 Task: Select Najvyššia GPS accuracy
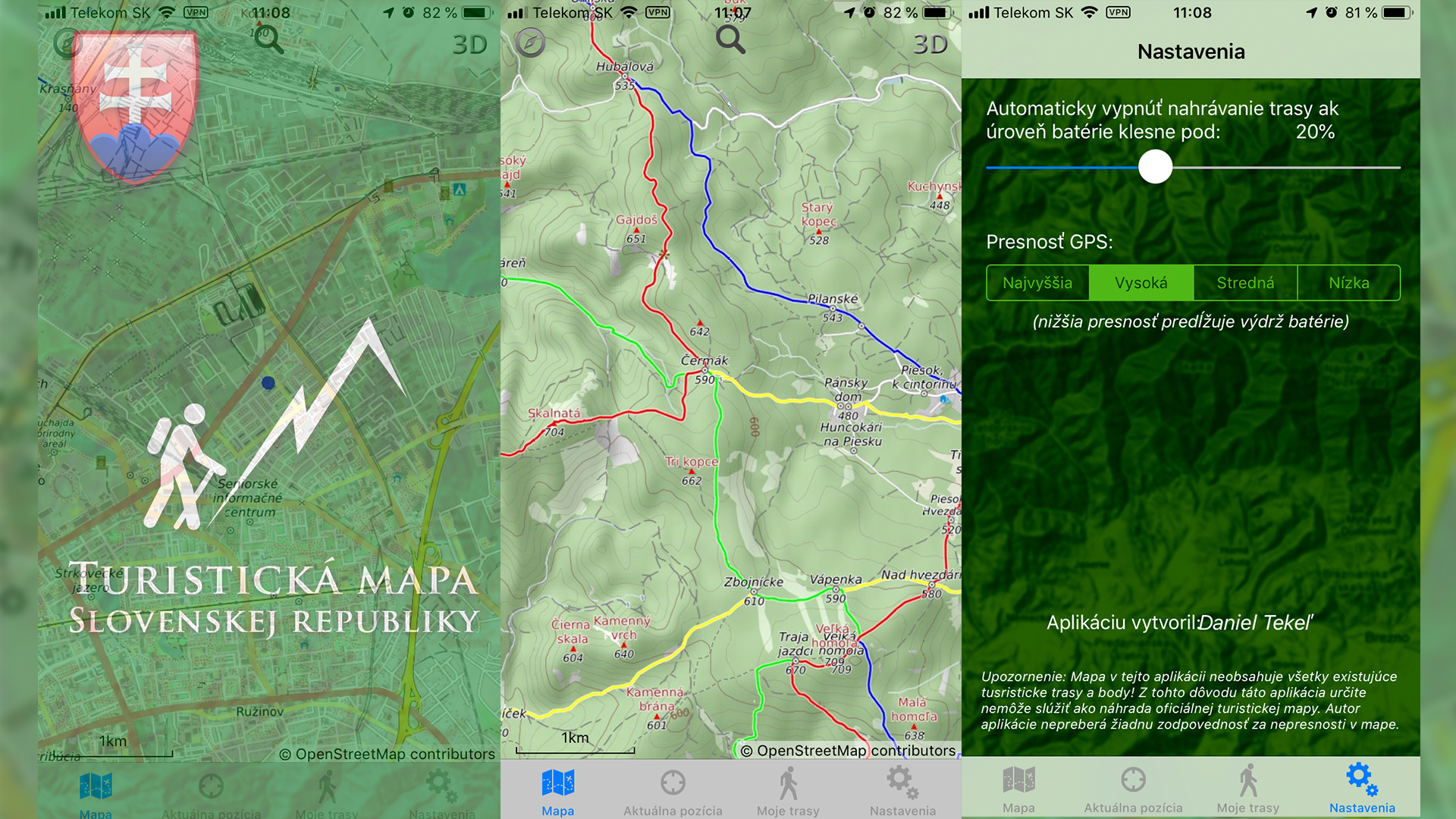click(1037, 283)
